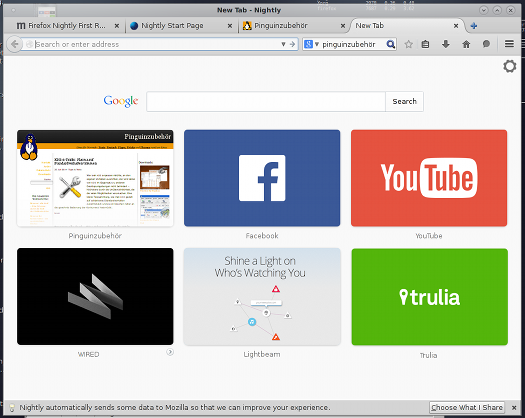Click the Go arrow in address bar
Image resolution: width=525 pixels, height=418 pixels.
[292, 44]
